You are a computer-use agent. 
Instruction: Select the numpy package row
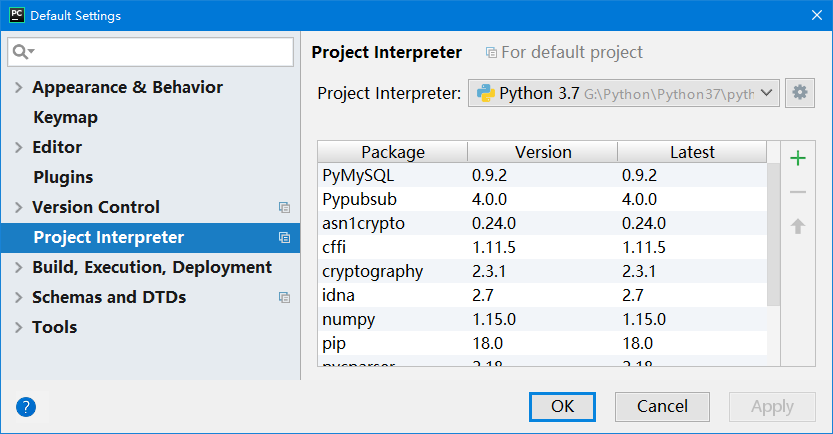pyautogui.click(x=542, y=319)
